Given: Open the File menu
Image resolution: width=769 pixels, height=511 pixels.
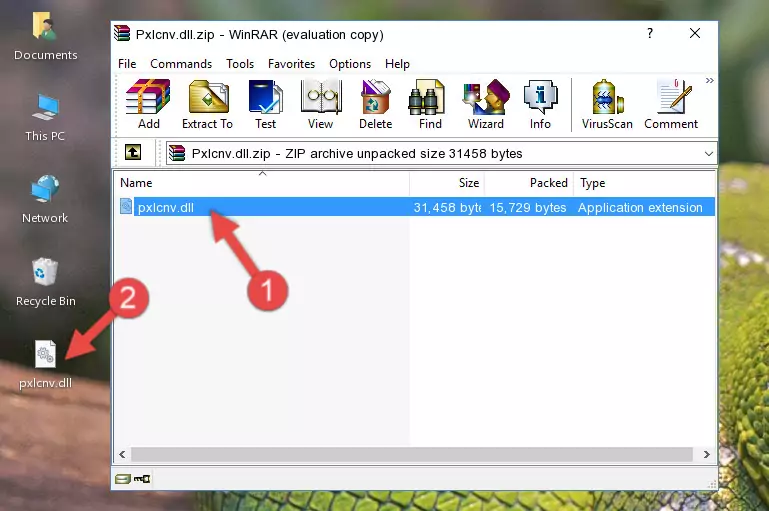Looking at the screenshot, I should pyautogui.click(x=127, y=64).
